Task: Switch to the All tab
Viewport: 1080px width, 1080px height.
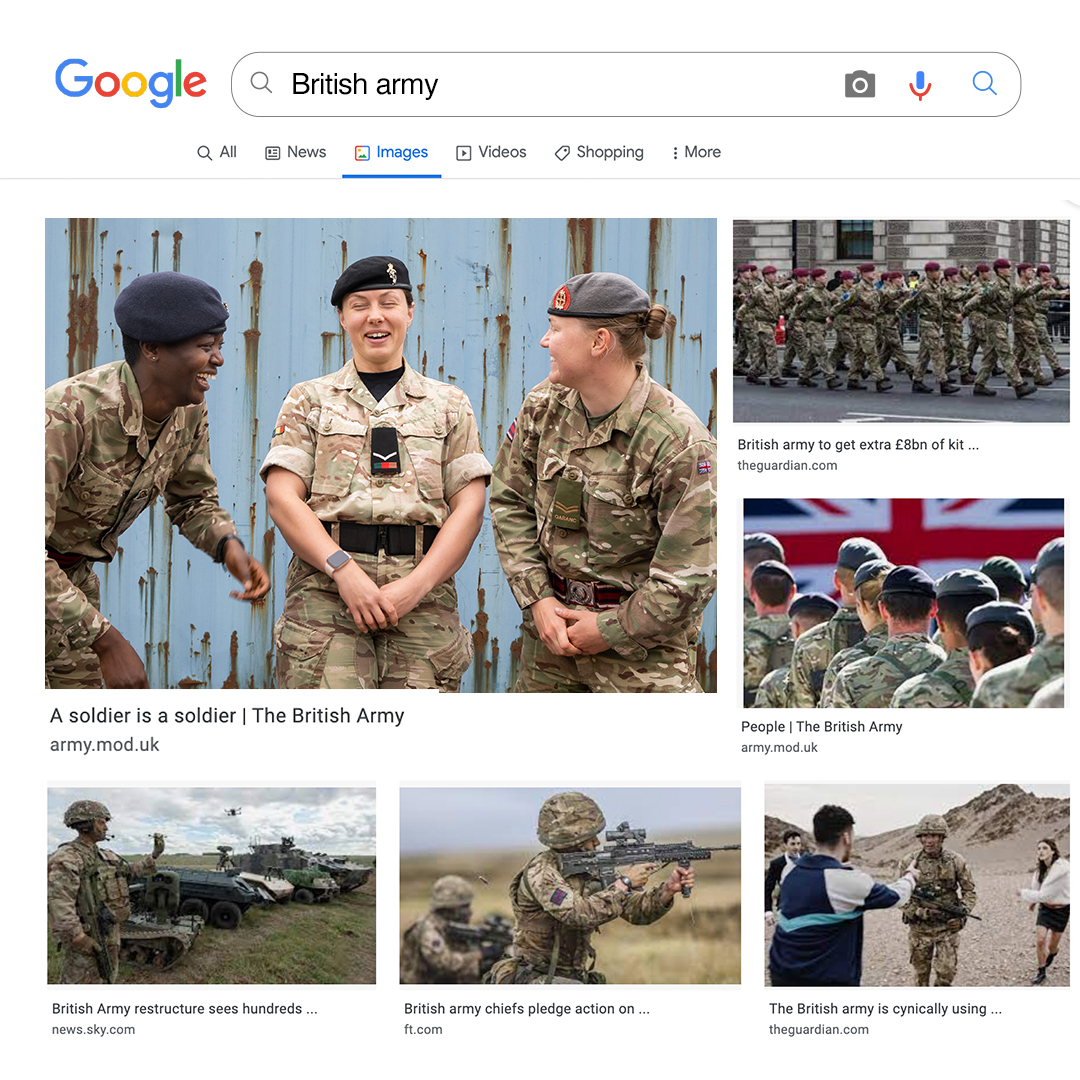Action: pos(216,152)
